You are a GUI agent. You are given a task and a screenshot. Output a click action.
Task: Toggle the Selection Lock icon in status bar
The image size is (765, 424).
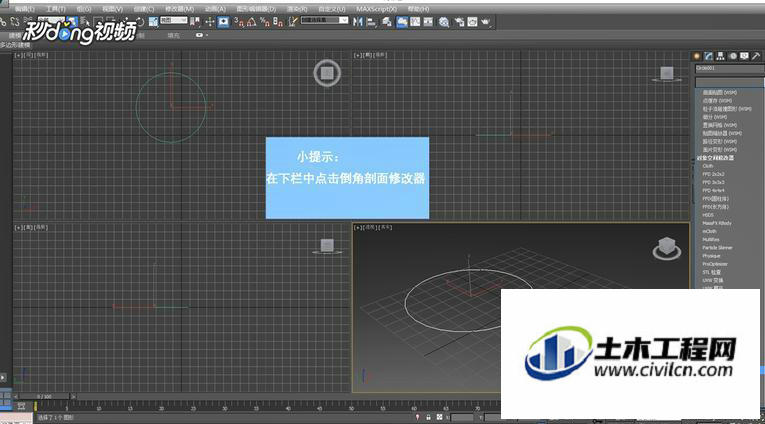[x=428, y=417]
